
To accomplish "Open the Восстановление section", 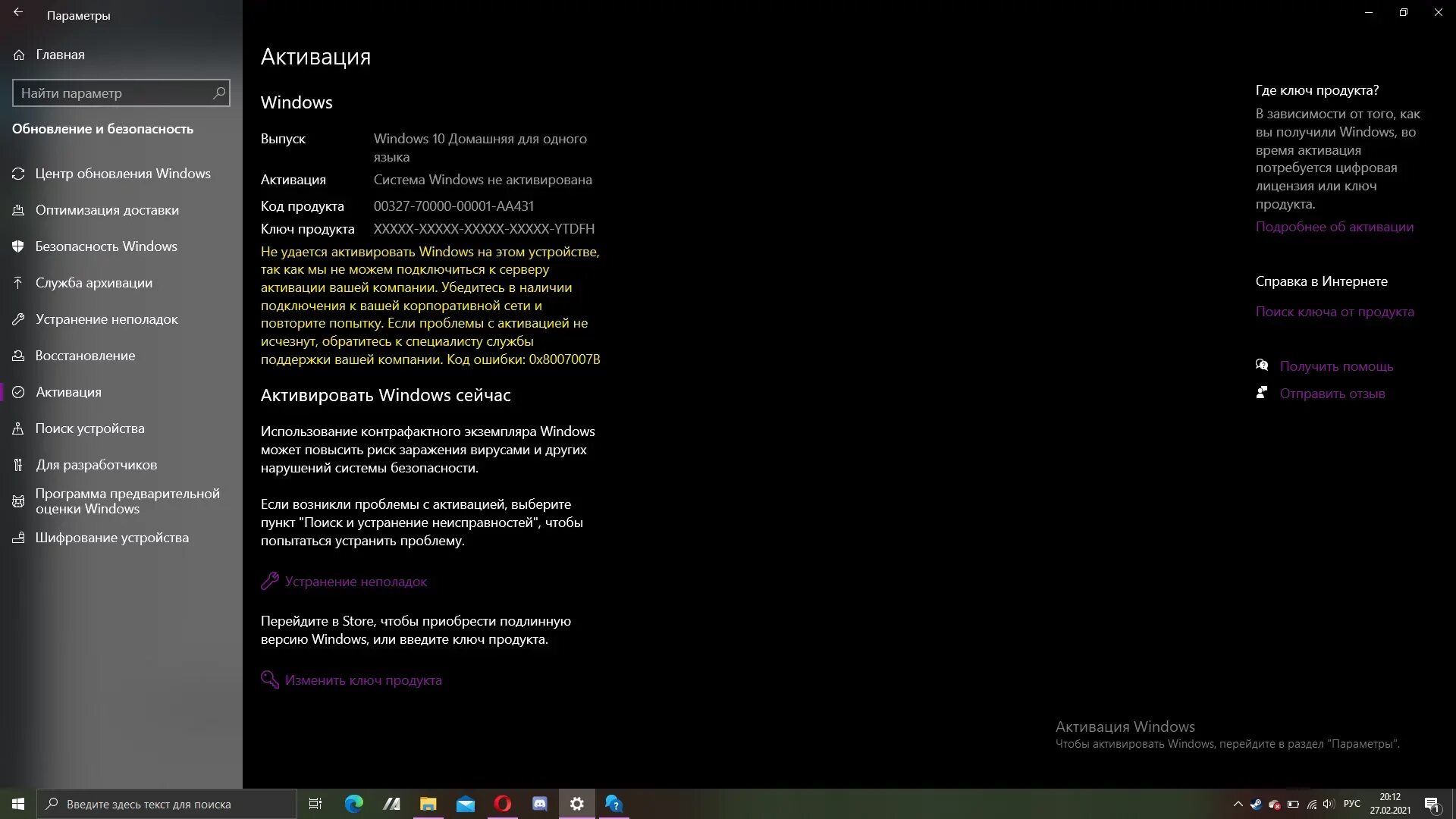I will coord(85,356).
